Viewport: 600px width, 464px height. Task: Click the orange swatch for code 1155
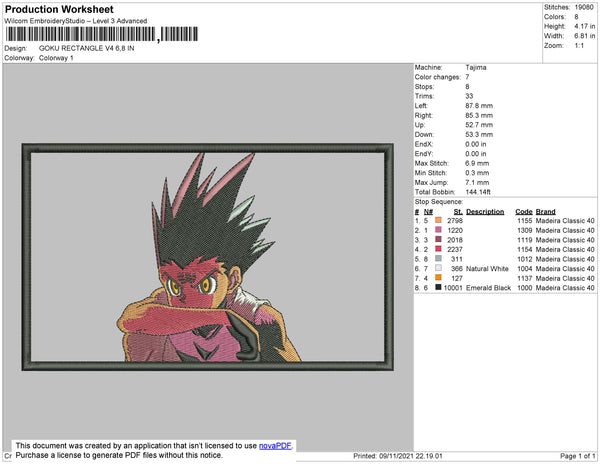[x=438, y=220]
